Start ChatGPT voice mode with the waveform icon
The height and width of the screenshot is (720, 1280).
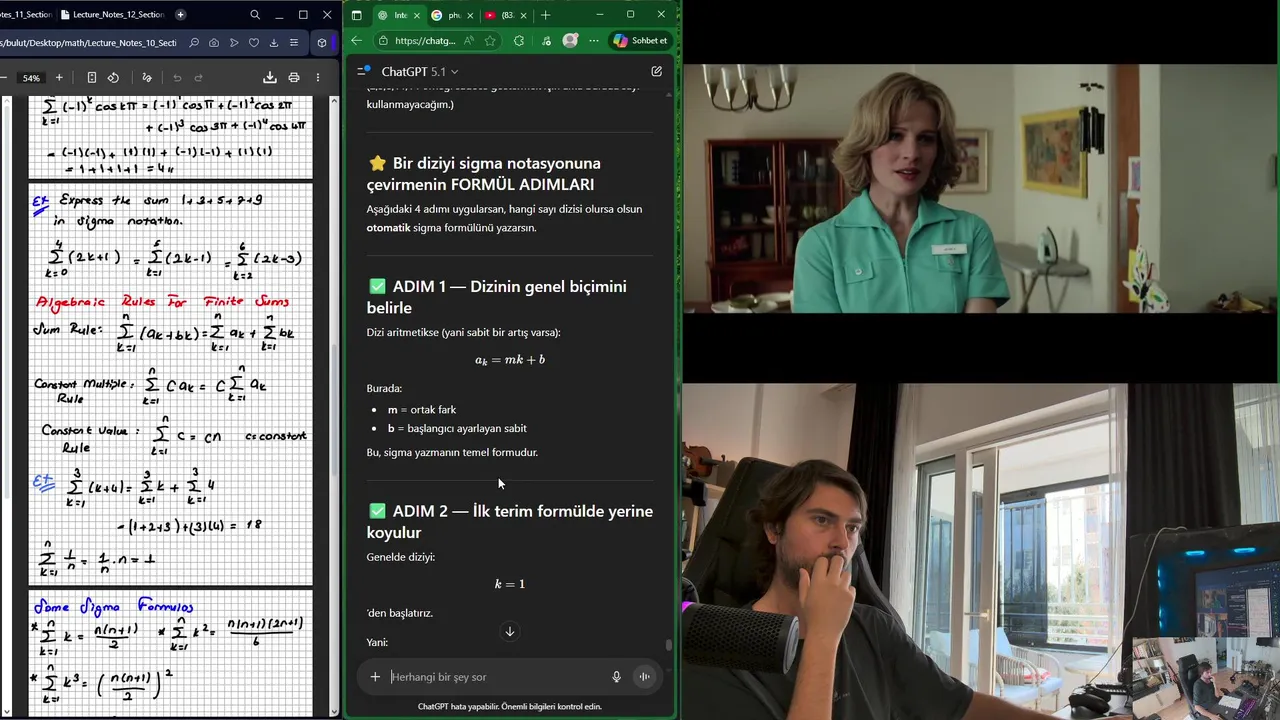coord(644,677)
